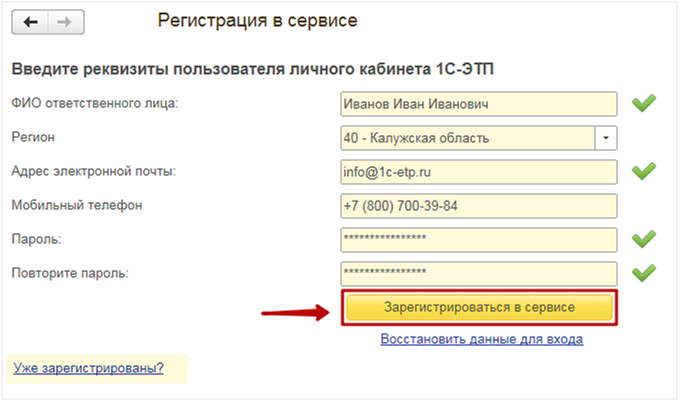680x401 pixels.
Task: Click the back navigation arrow
Action: click(30, 21)
